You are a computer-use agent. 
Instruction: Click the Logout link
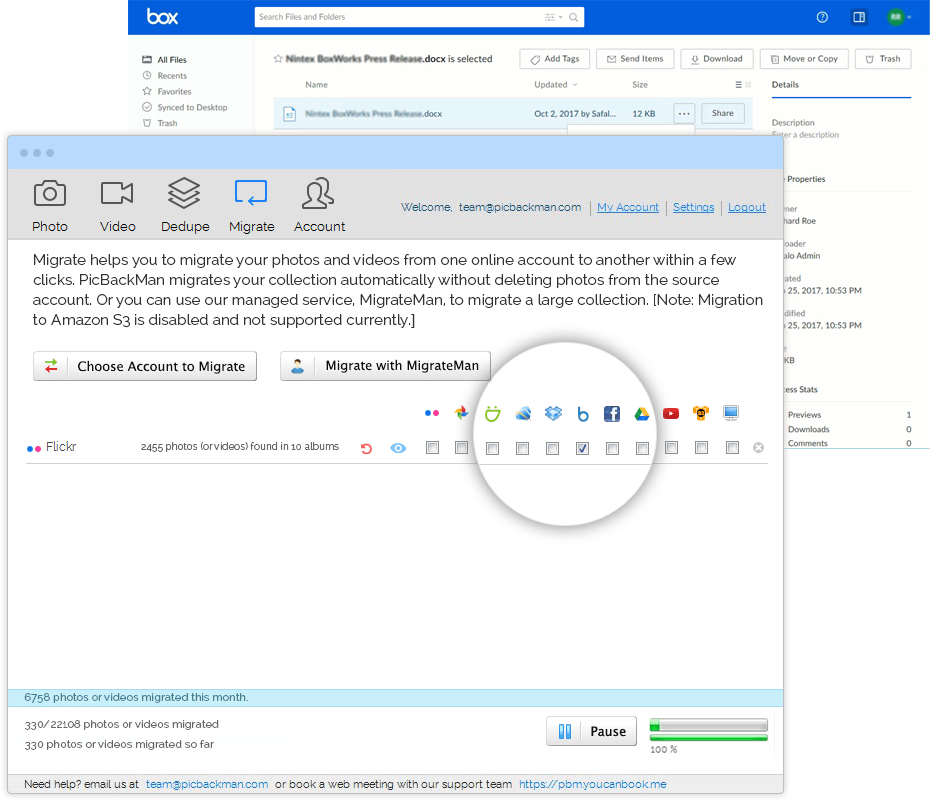(x=747, y=208)
